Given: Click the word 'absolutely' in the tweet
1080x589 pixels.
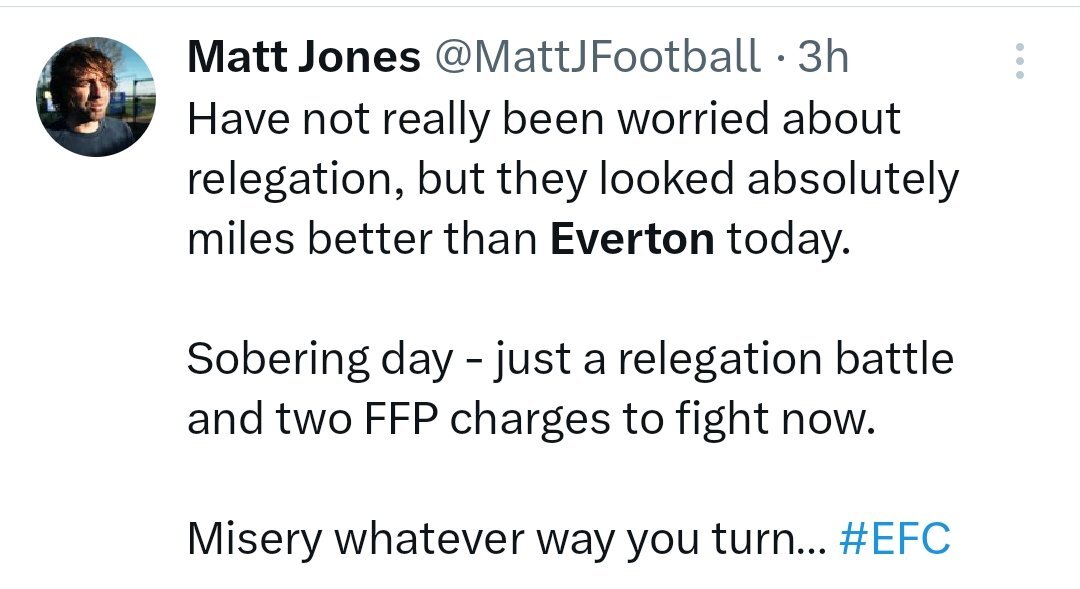Looking at the screenshot, I should click(x=853, y=180).
